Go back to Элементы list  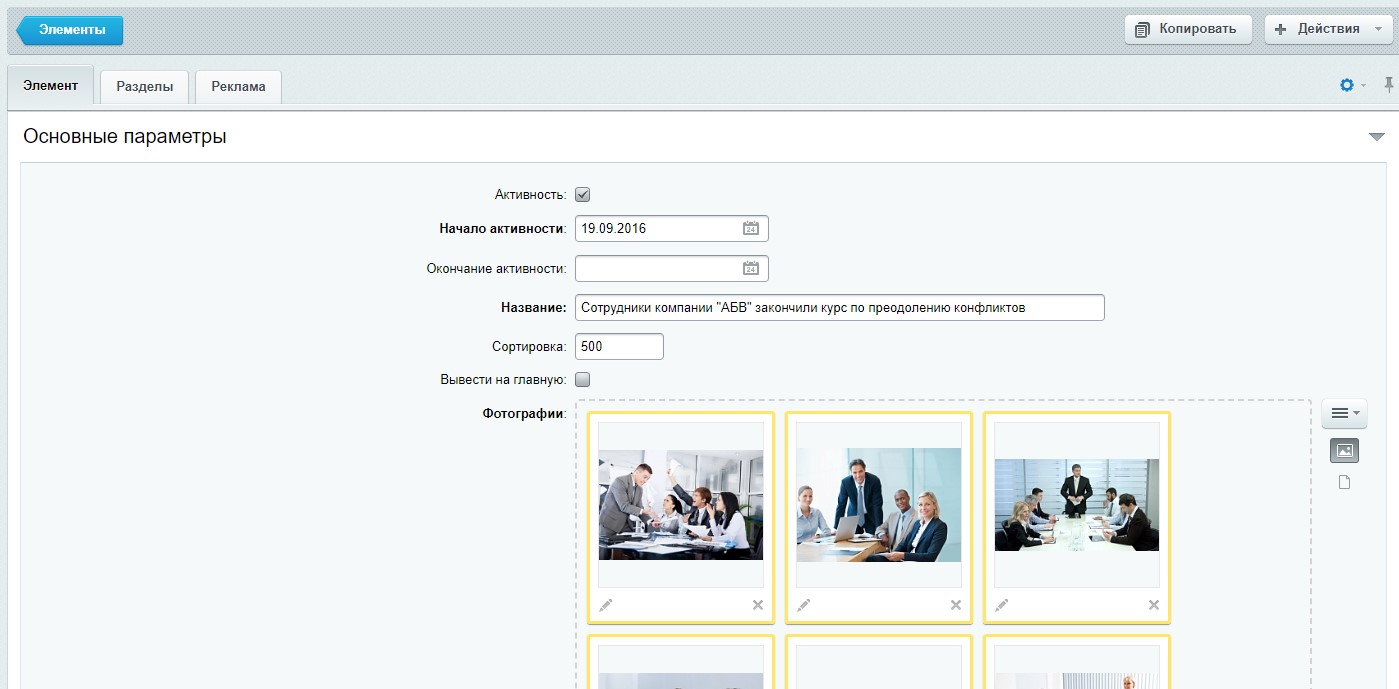69,30
